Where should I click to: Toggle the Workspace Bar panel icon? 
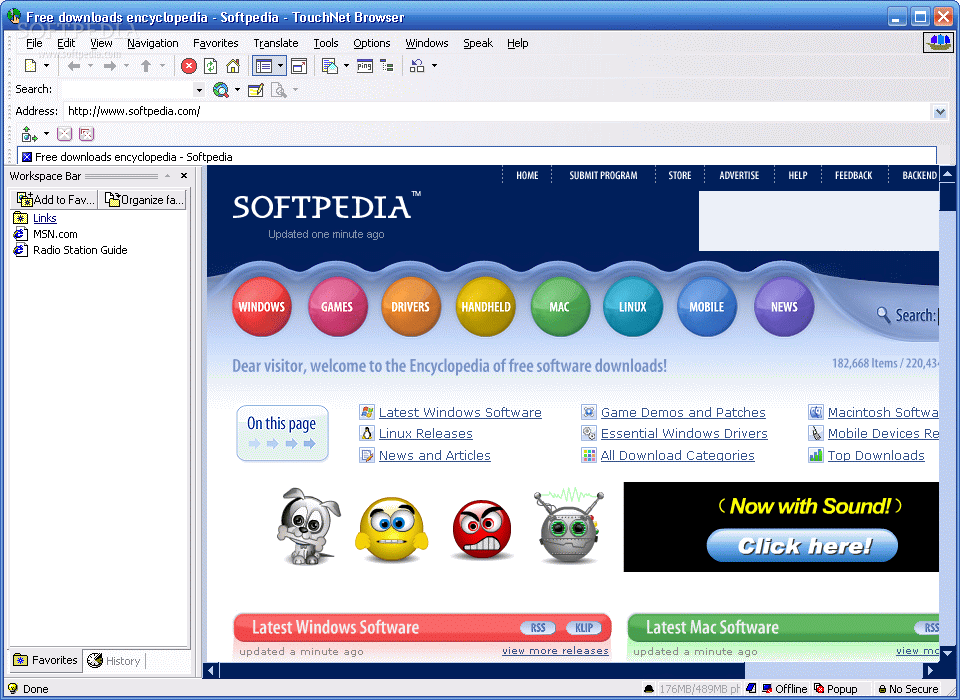point(264,66)
